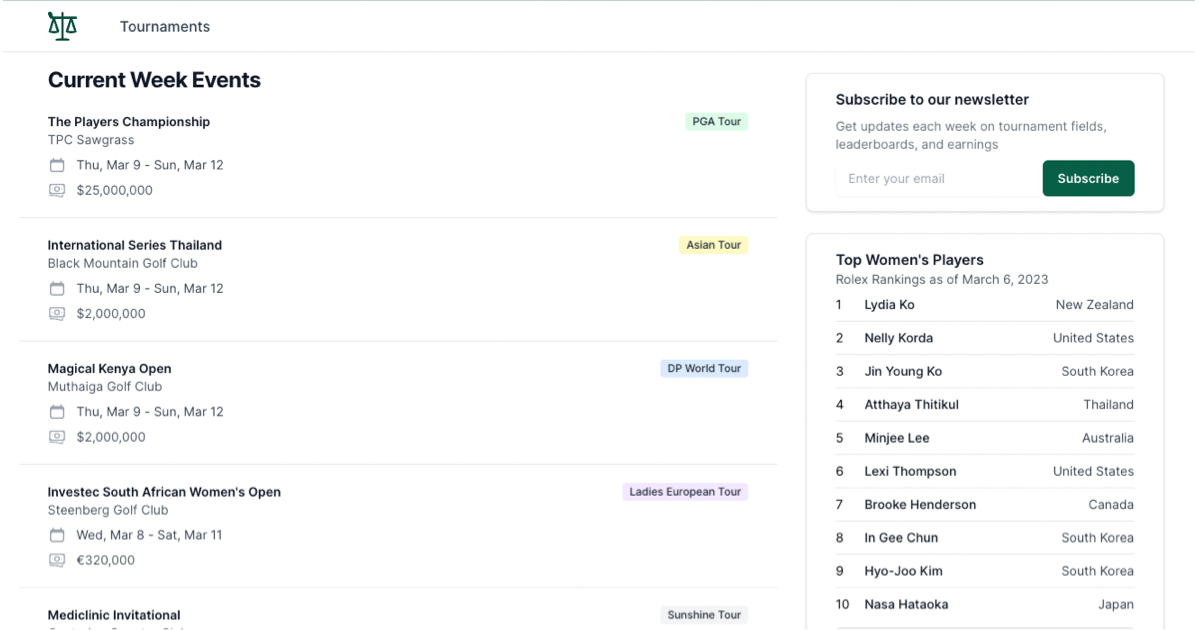Click the scales logo icon in header
Screen dimensions: 1199x630
pos(62,26)
